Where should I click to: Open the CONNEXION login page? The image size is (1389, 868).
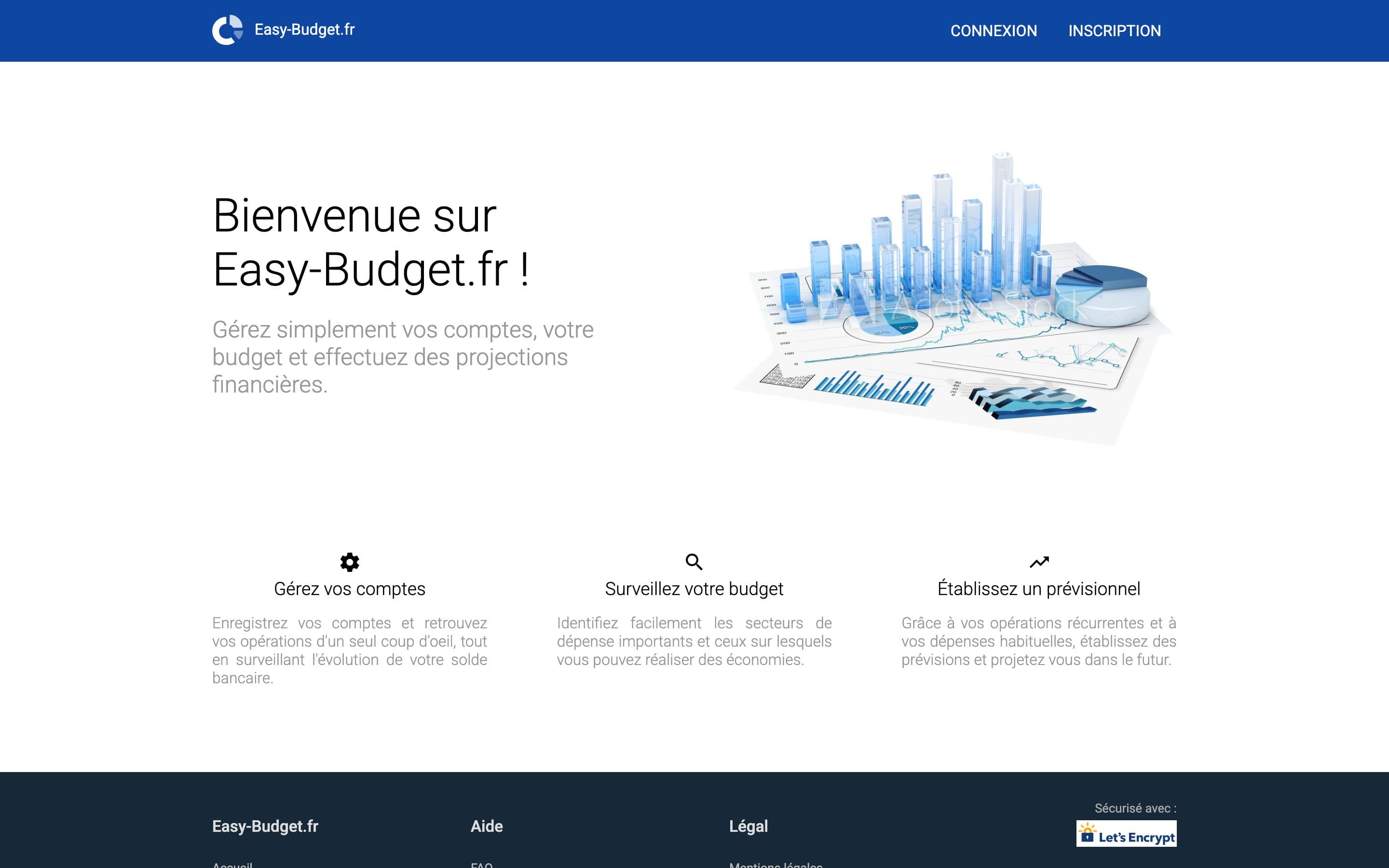(994, 31)
